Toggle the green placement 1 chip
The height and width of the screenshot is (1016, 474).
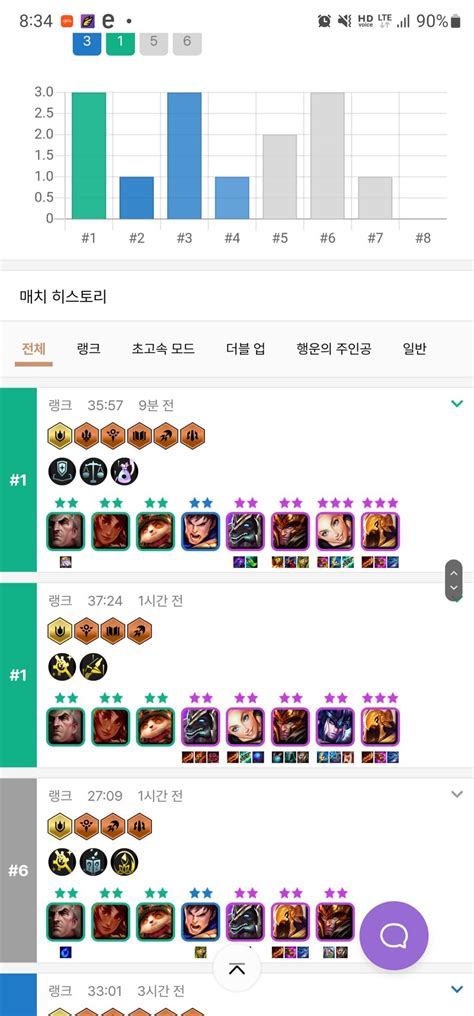[x=120, y=41]
